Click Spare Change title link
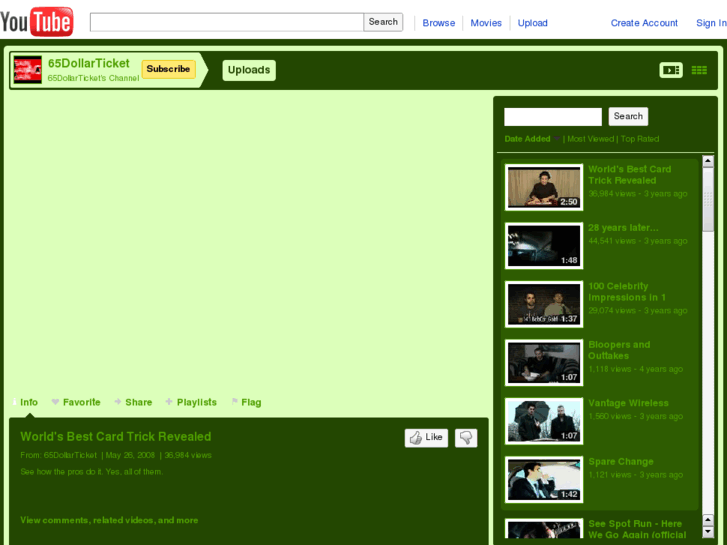727x545 pixels. [x=621, y=462]
